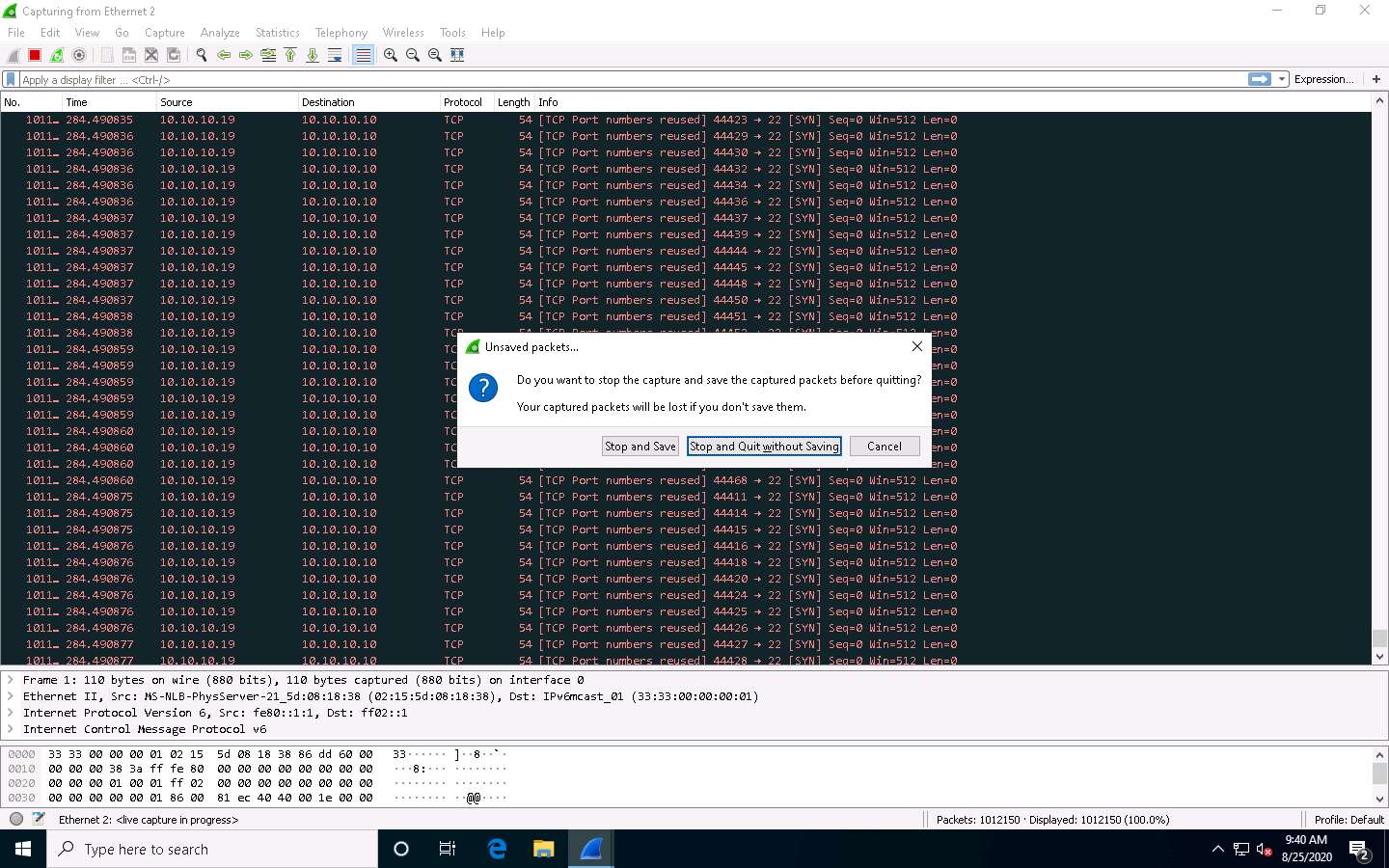Click the save capture file icon
Screen dimensions: 1389x868
[x=129, y=55]
